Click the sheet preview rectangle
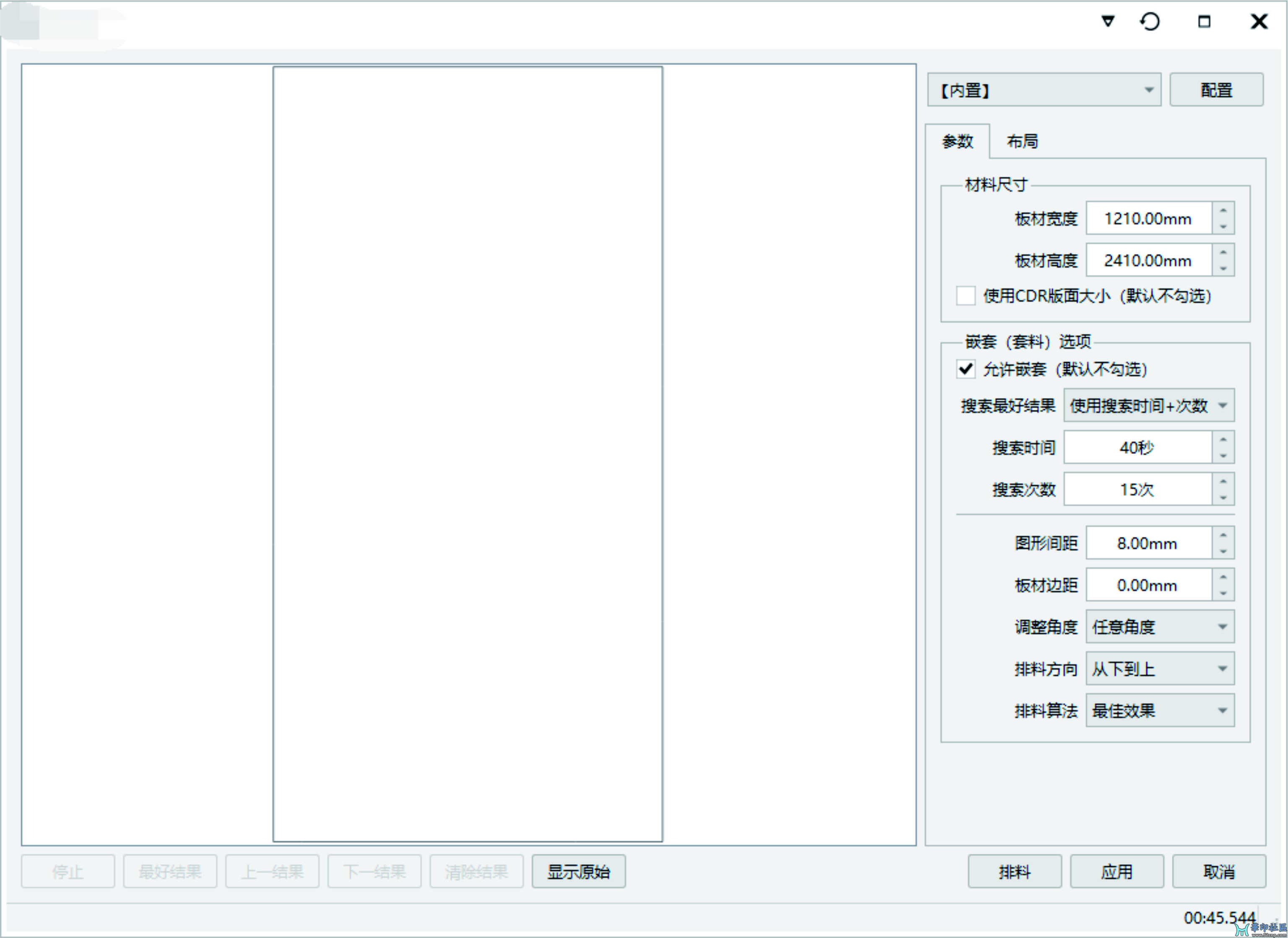The height and width of the screenshot is (938, 1288). click(468, 454)
